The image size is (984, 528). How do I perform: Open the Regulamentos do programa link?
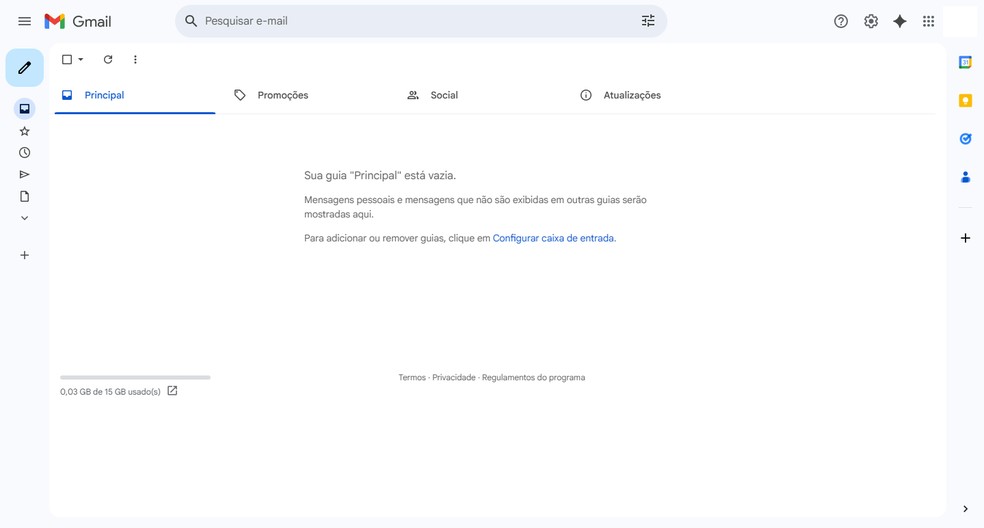[533, 377]
